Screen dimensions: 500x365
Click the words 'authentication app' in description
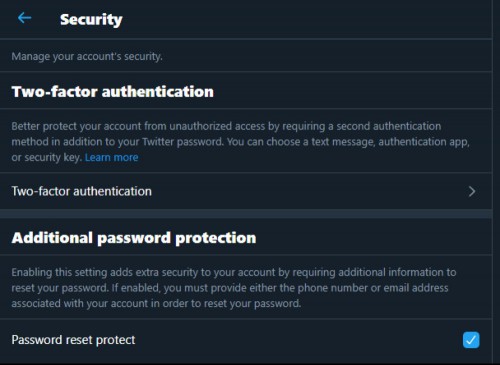click(423, 142)
